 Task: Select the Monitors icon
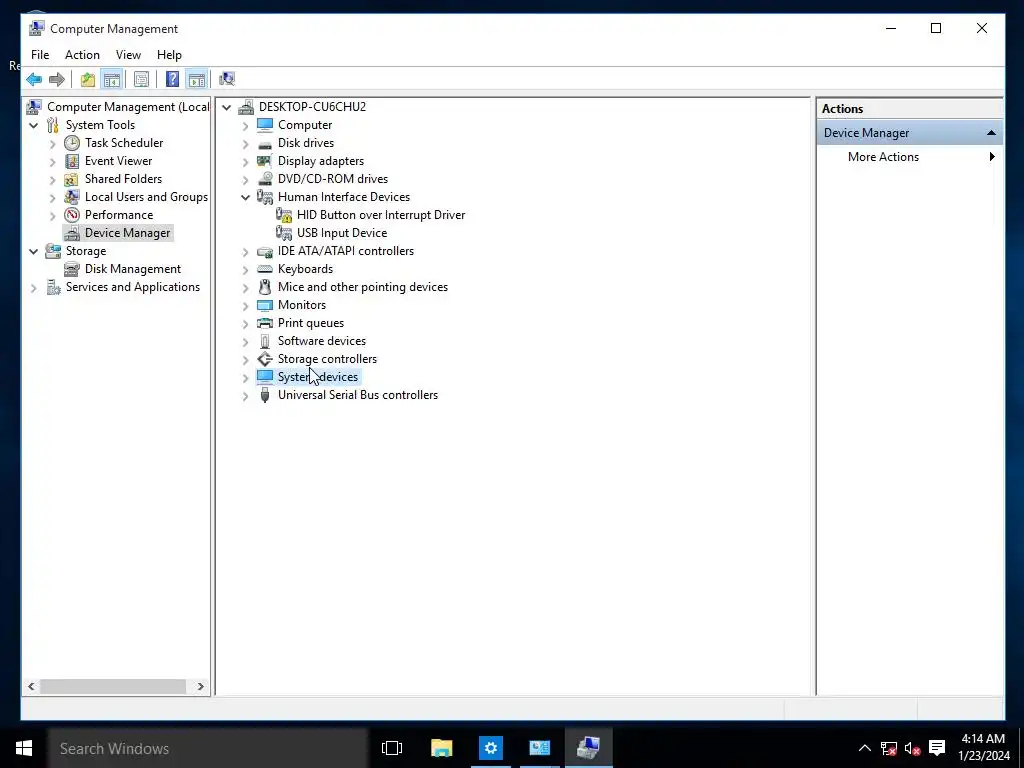(264, 305)
